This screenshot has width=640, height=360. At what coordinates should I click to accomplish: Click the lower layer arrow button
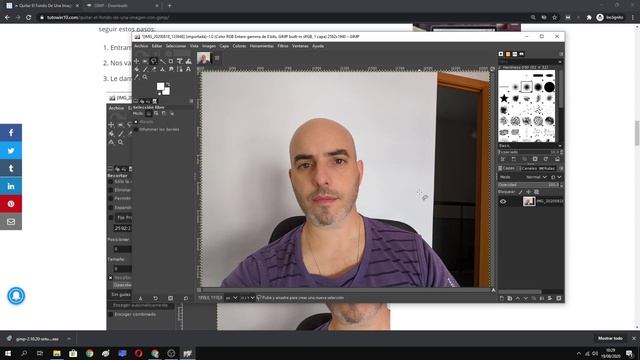(526, 298)
